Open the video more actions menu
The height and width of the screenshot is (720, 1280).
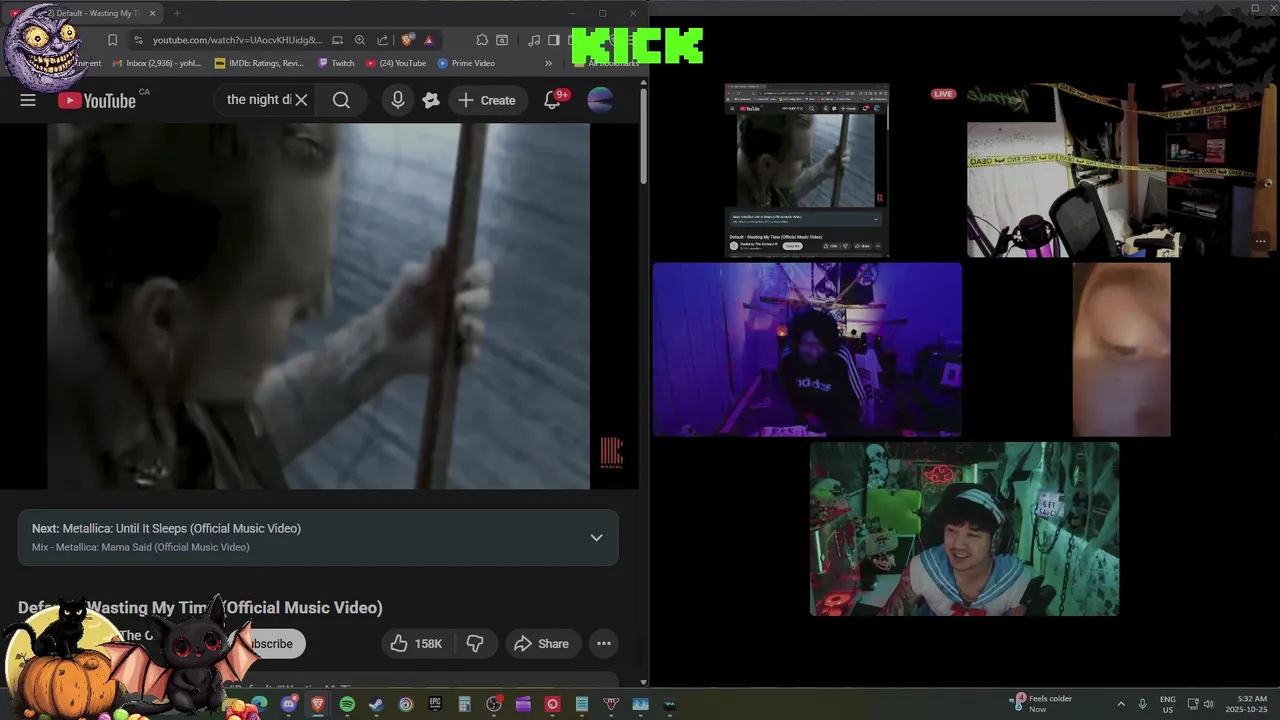pos(604,644)
